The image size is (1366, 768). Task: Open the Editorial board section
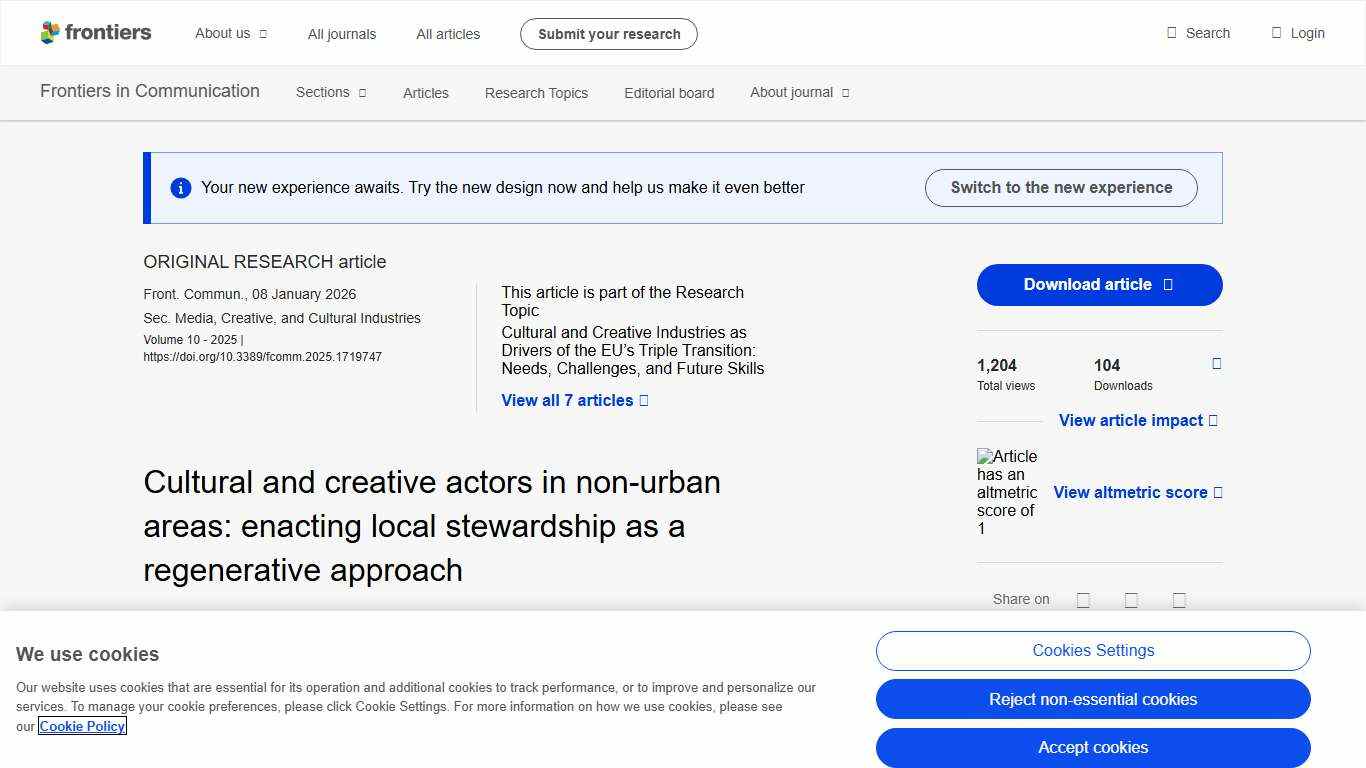(668, 93)
